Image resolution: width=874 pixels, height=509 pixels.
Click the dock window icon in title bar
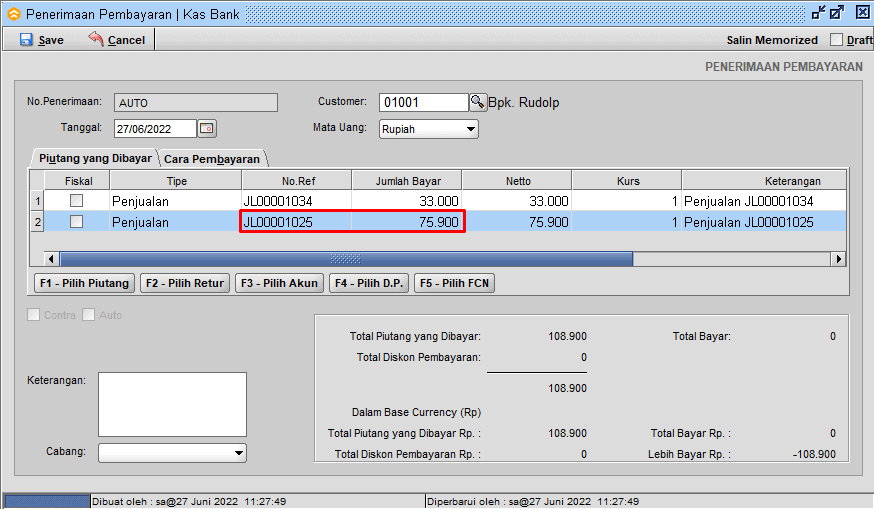[x=819, y=12]
